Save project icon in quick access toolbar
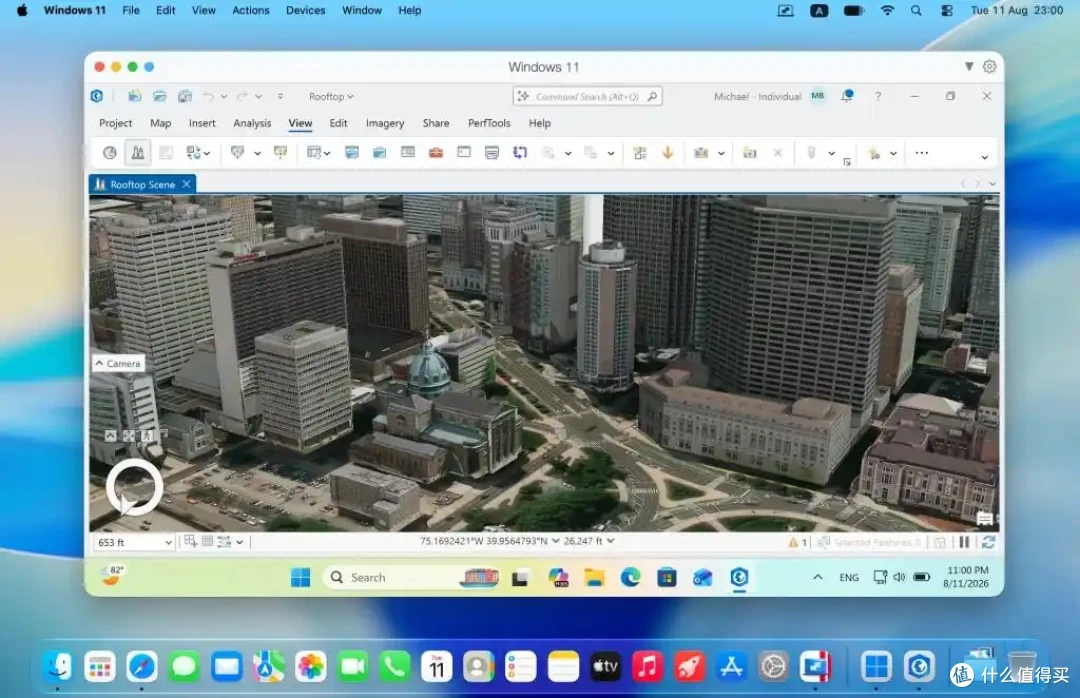 185,96
